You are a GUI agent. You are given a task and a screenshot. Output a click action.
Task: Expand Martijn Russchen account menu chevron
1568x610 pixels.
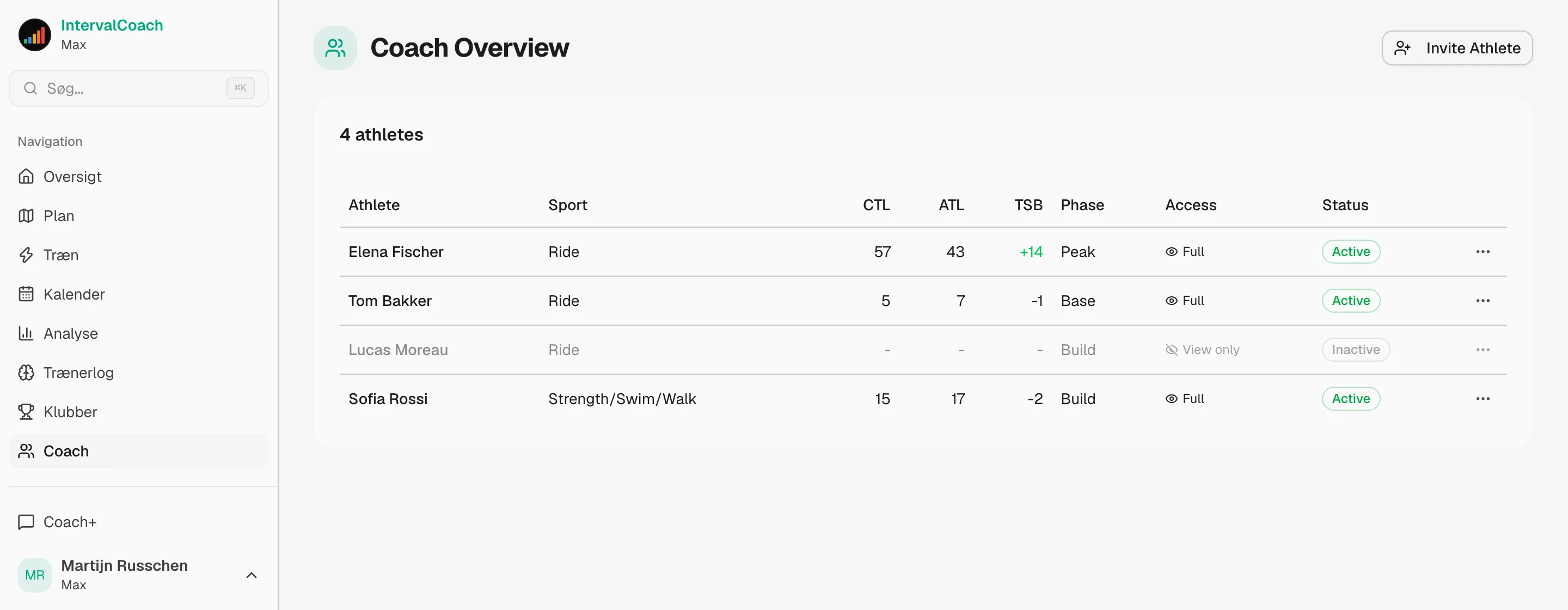252,575
